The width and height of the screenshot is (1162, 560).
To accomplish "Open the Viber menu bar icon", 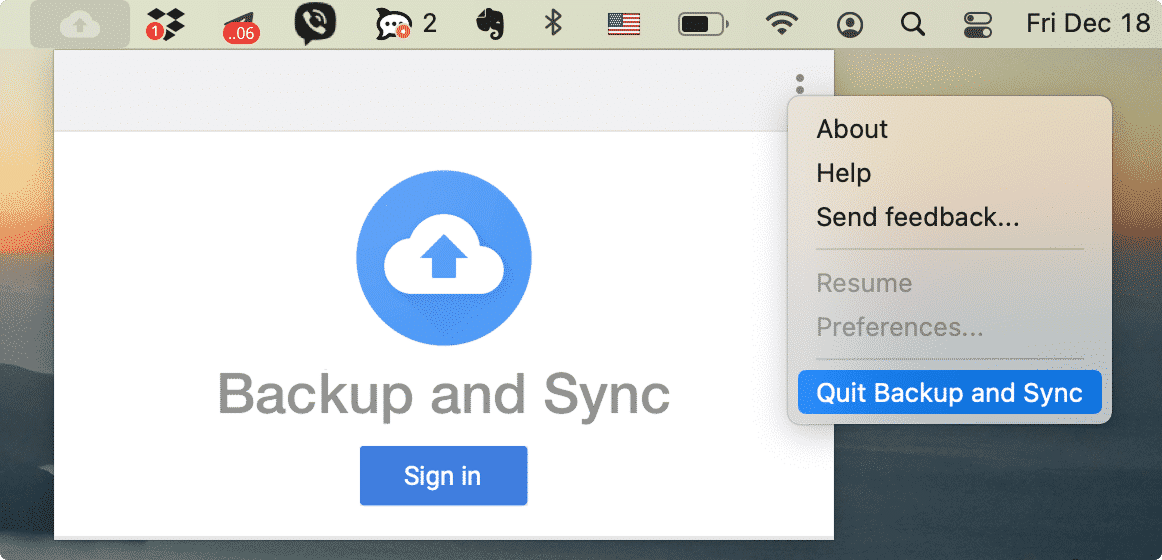I will point(315,24).
